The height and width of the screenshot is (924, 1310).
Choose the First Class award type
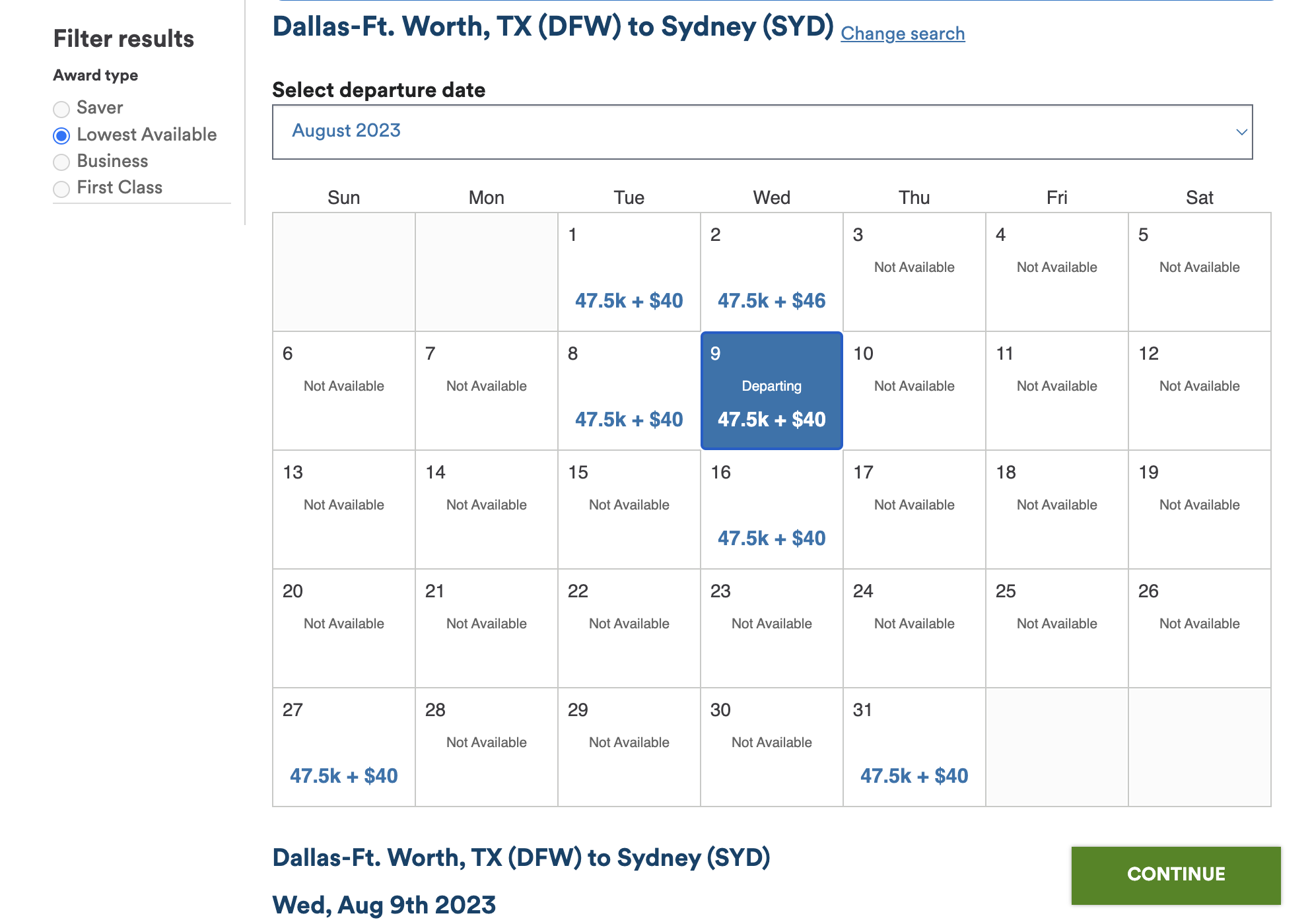(61, 189)
